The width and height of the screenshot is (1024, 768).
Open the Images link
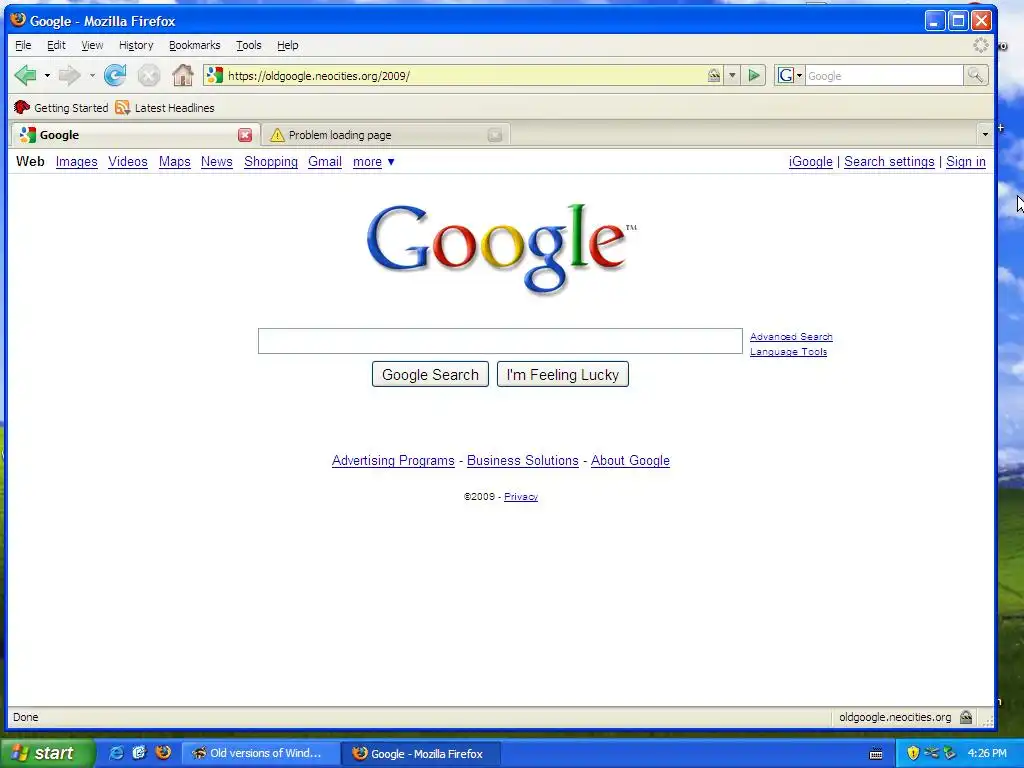(x=76, y=162)
